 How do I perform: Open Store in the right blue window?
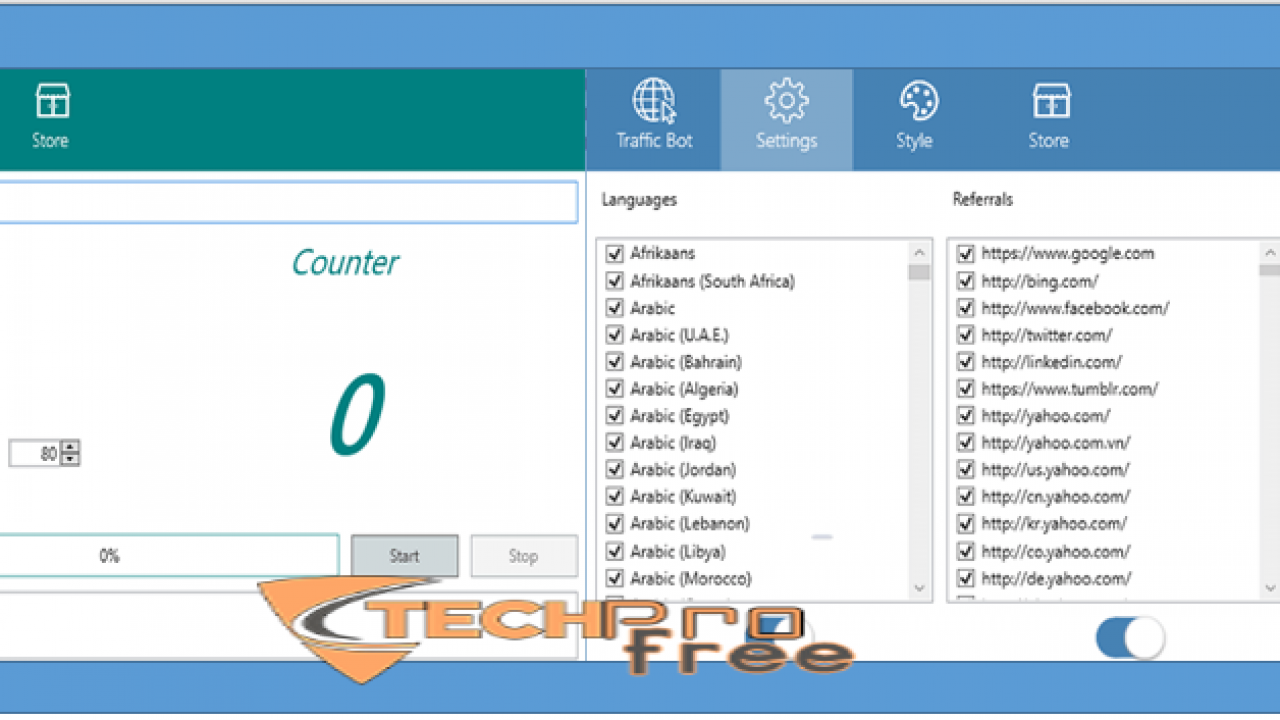click(x=1048, y=117)
